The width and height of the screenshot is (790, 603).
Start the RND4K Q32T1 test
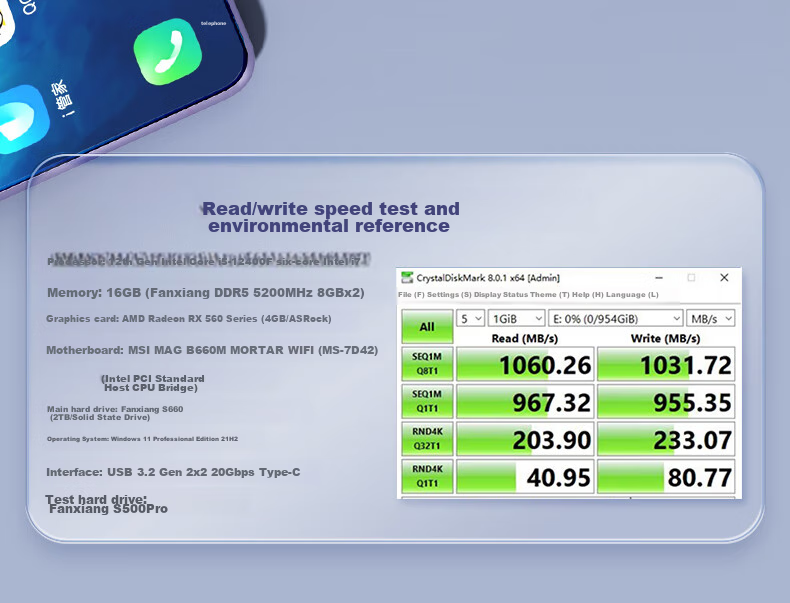pyautogui.click(x=427, y=439)
